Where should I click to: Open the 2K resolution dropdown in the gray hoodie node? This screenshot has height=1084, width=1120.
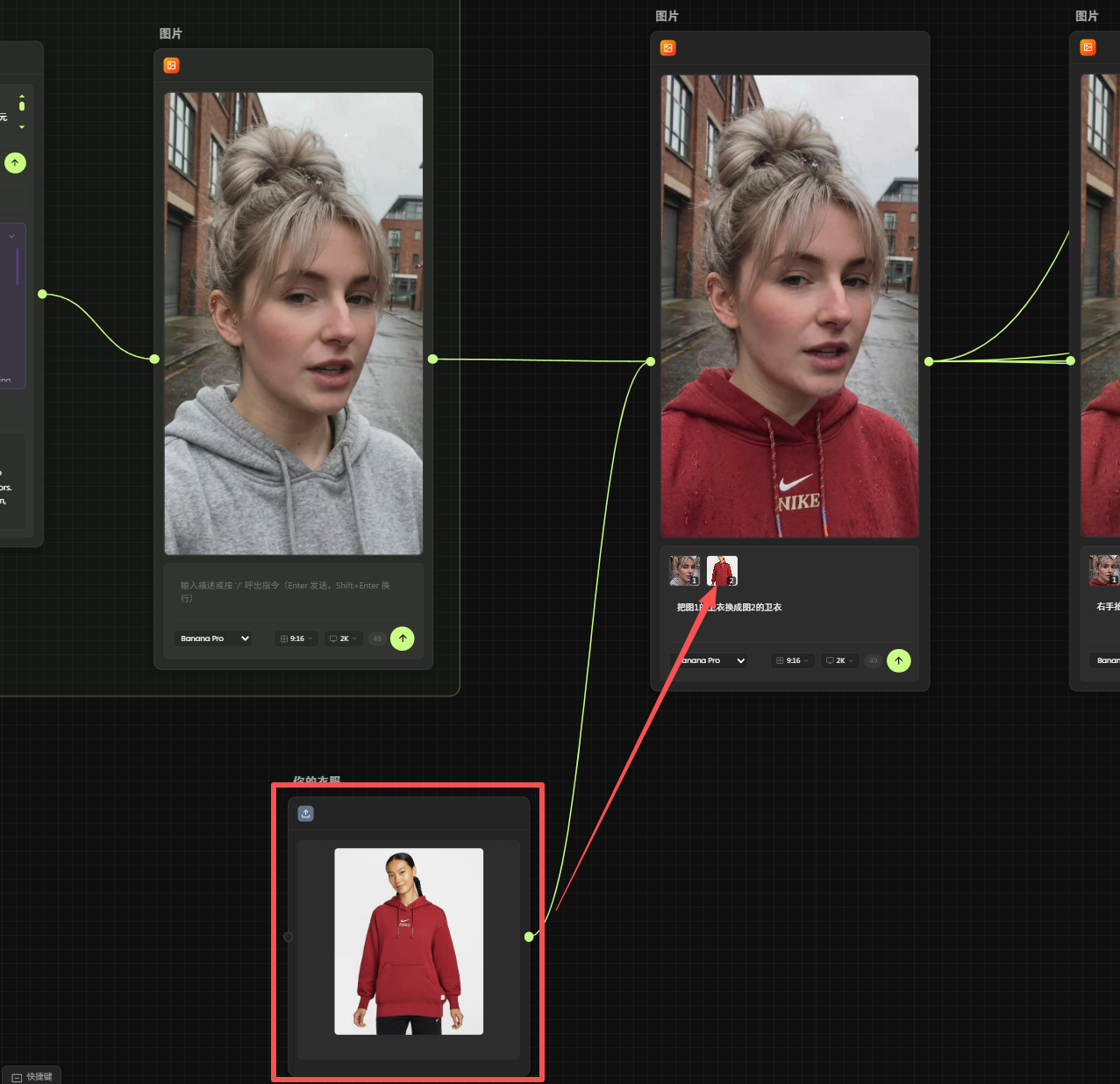[344, 638]
